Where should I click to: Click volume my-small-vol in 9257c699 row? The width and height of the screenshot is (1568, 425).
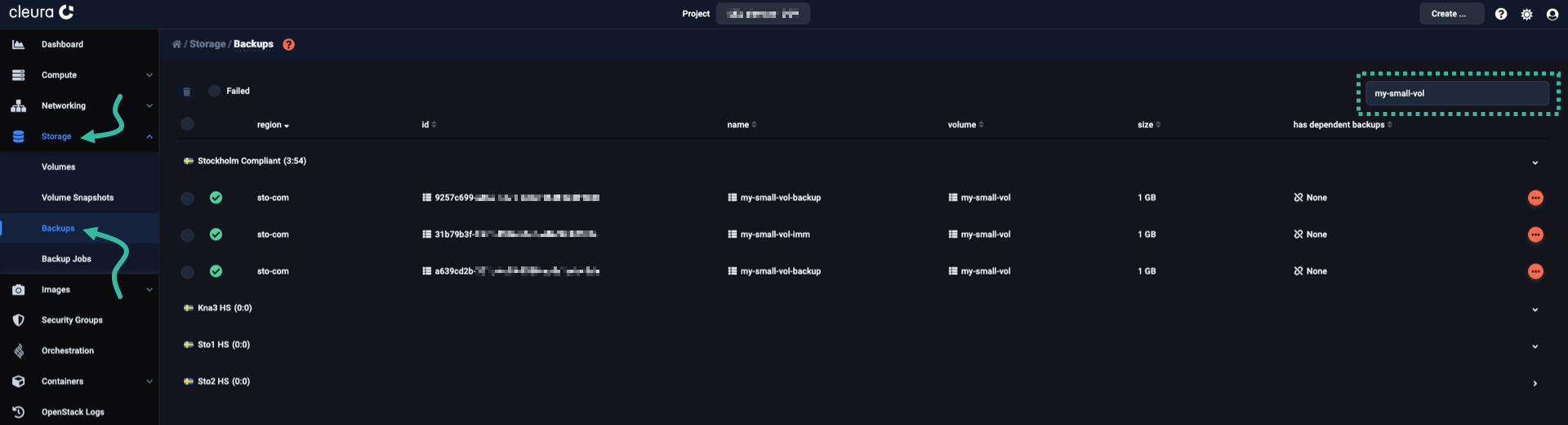click(986, 198)
